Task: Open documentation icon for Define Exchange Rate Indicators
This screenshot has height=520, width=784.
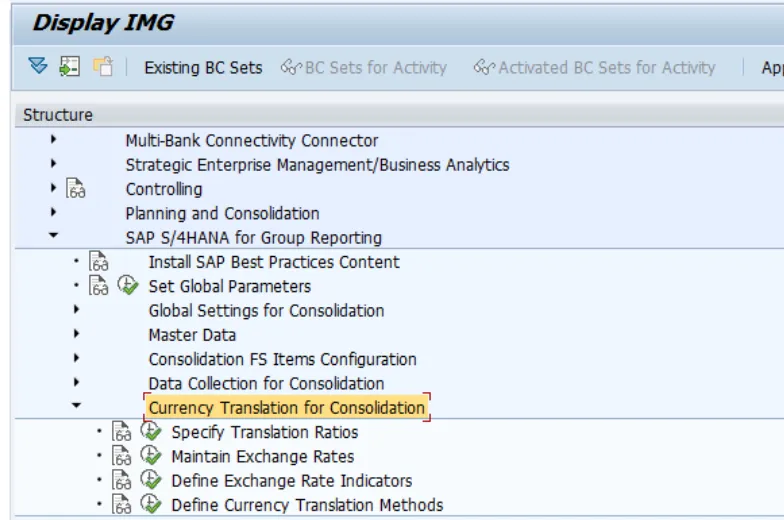Action: (x=122, y=480)
